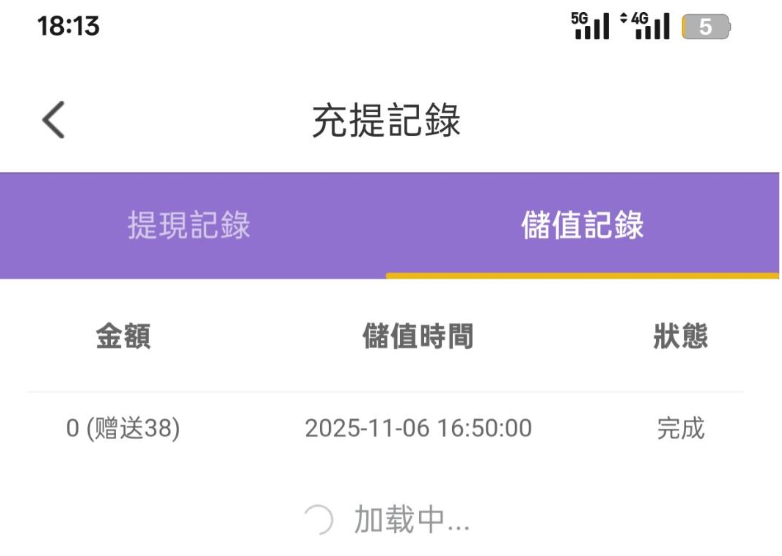
Task: Click the 充提記錄 page title
Action: tap(387, 121)
